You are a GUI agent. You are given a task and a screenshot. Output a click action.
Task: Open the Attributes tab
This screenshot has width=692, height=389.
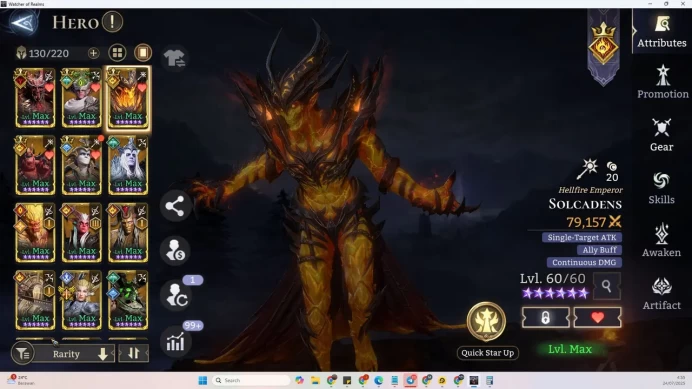(x=662, y=32)
